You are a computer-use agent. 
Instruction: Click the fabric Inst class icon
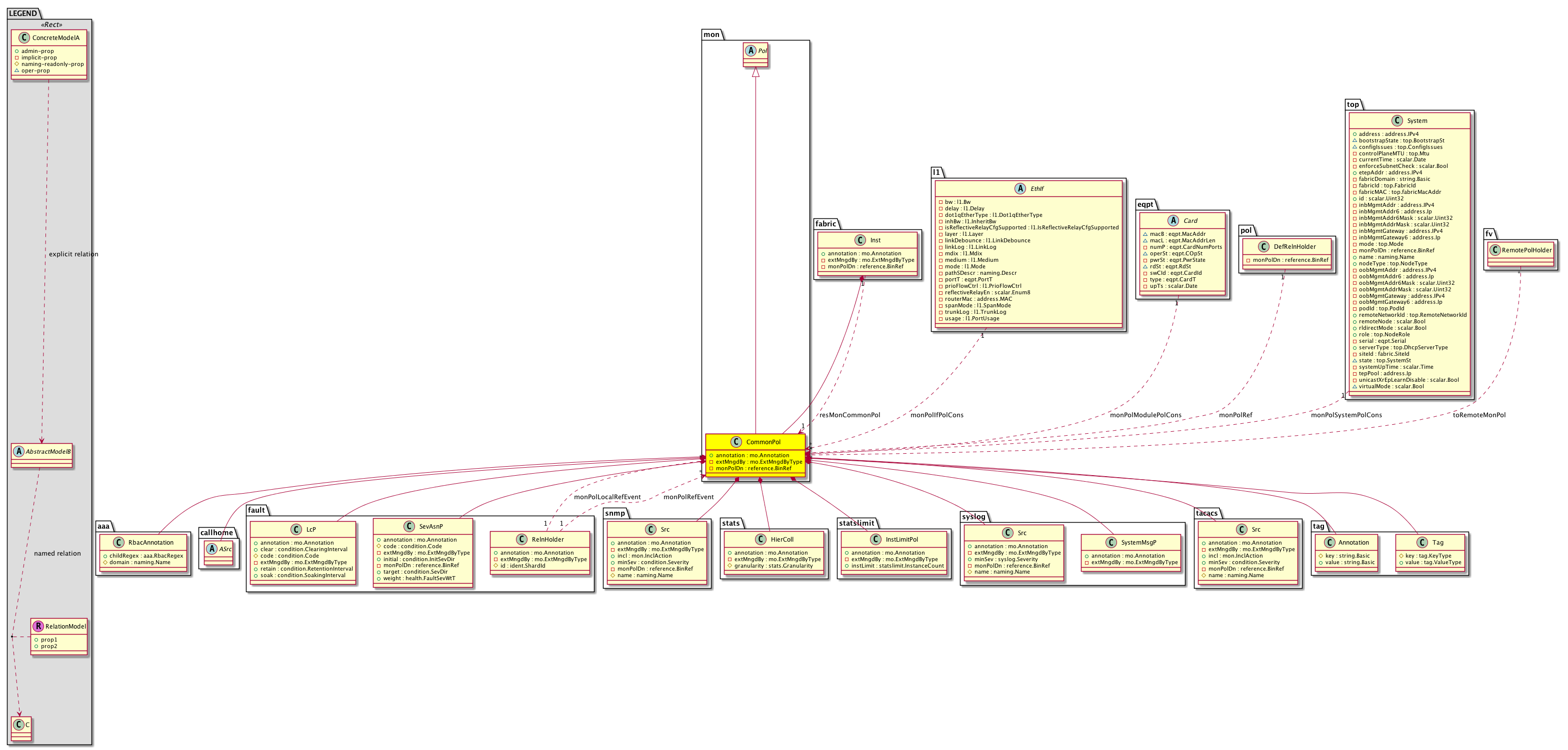click(860, 240)
